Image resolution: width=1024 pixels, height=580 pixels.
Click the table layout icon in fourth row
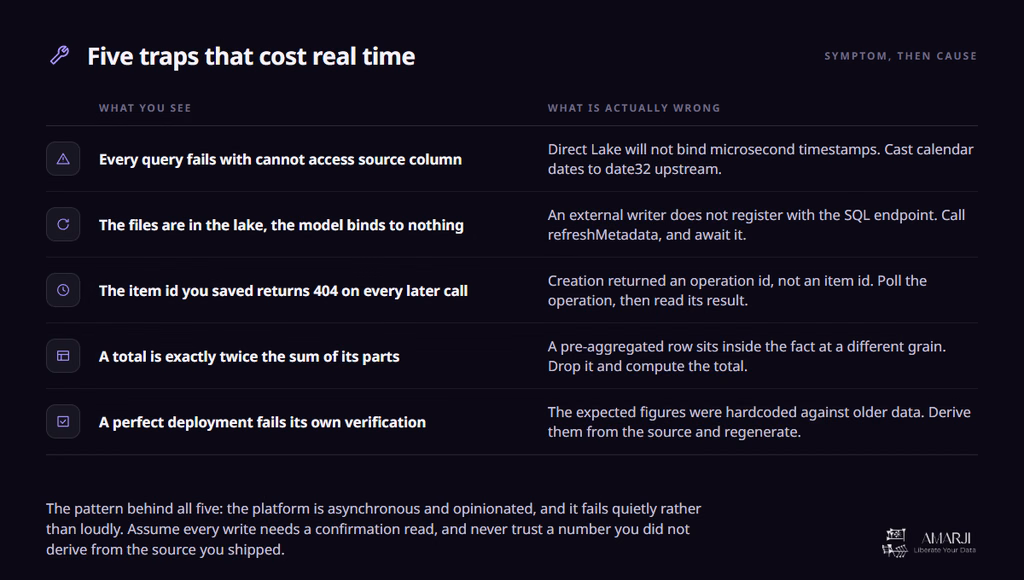click(x=63, y=356)
